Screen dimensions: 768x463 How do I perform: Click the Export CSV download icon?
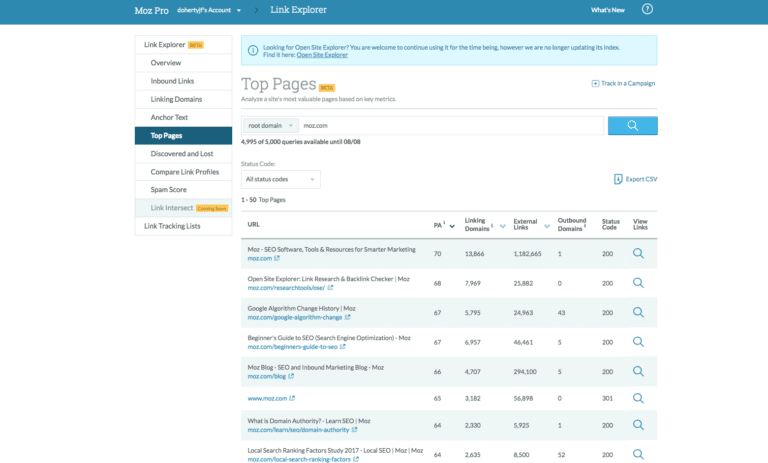(618, 179)
